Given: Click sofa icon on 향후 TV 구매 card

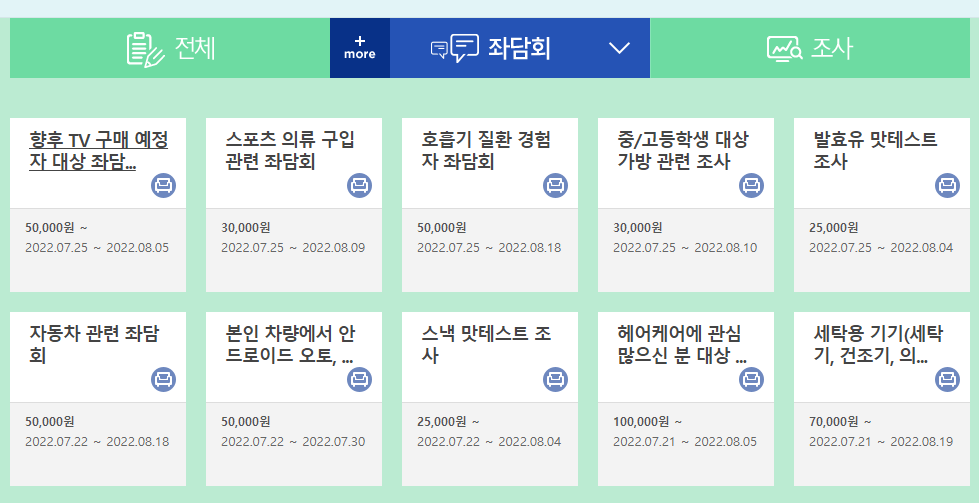Looking at the screenshot, I should pyautogui.click(x=164, y=185).
